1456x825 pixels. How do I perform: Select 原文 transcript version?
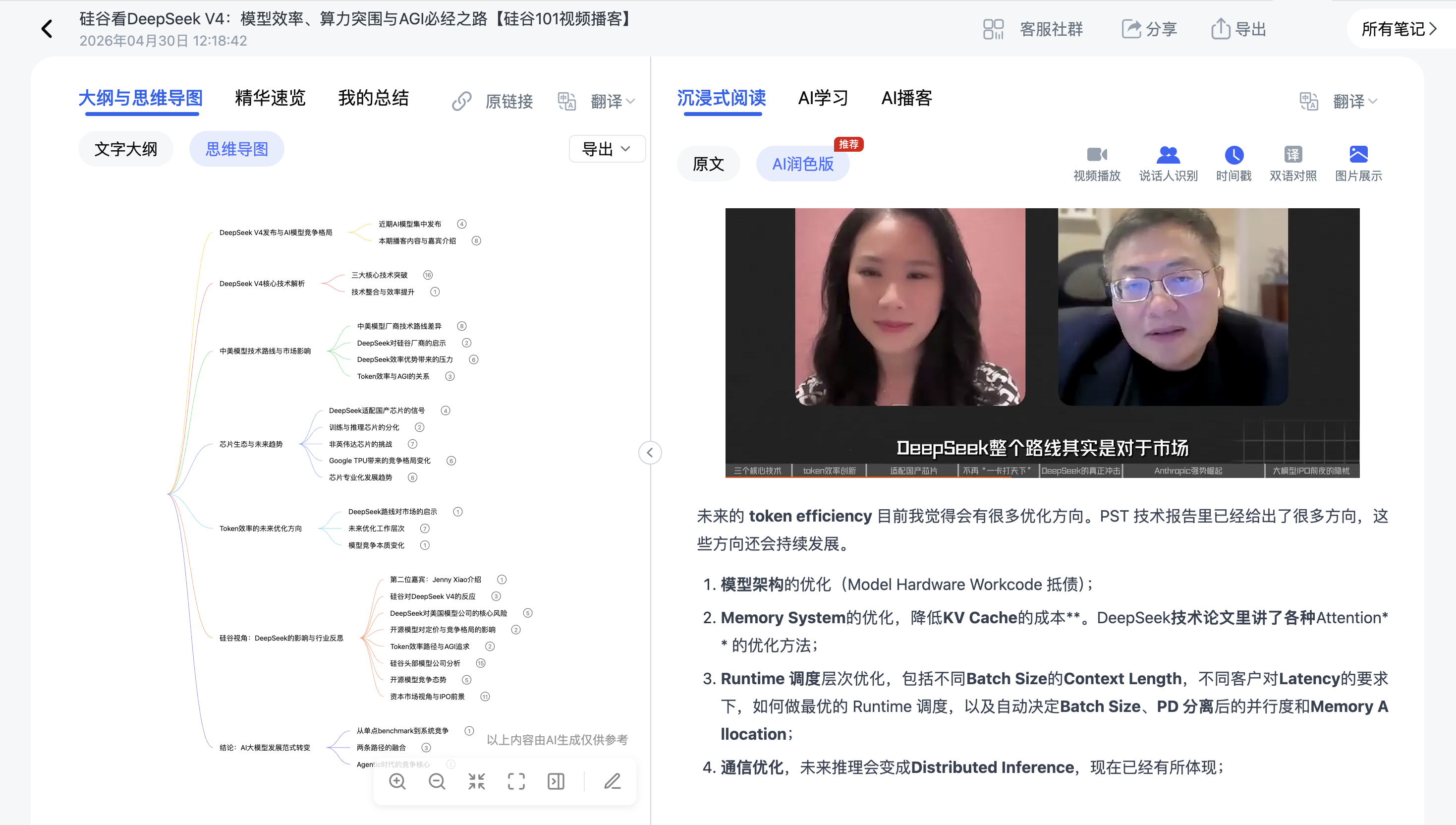709,164
